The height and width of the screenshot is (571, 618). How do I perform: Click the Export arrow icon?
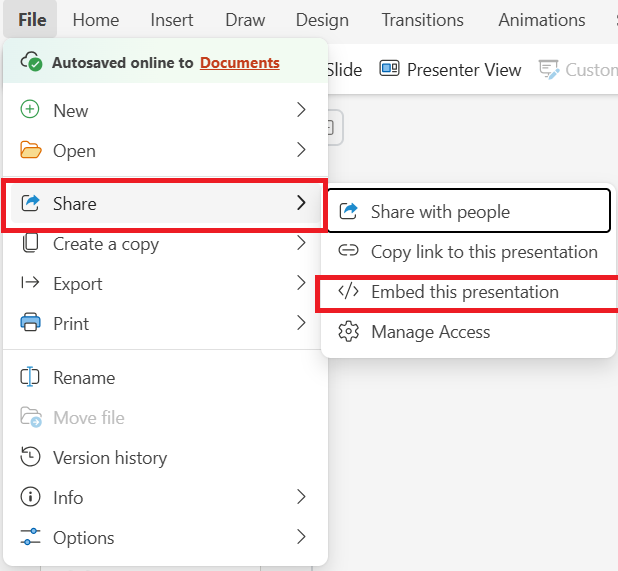[30, 282]
